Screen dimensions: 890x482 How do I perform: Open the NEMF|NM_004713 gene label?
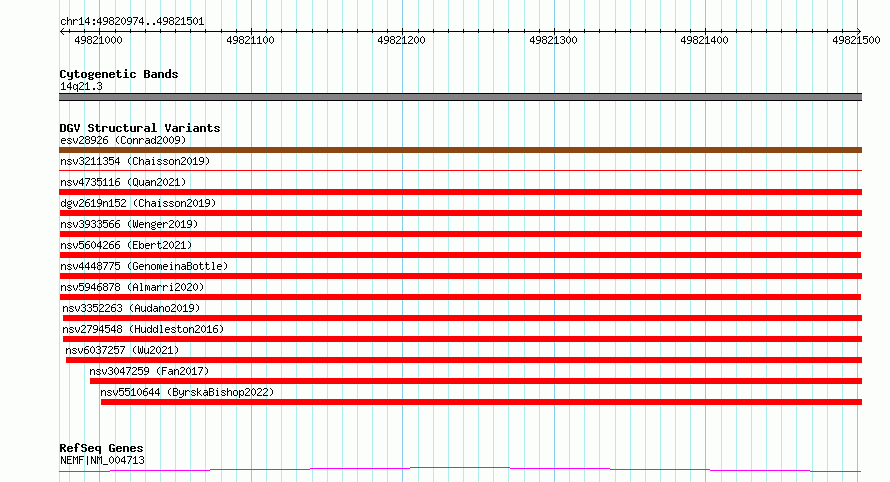(x=102, y=460)
